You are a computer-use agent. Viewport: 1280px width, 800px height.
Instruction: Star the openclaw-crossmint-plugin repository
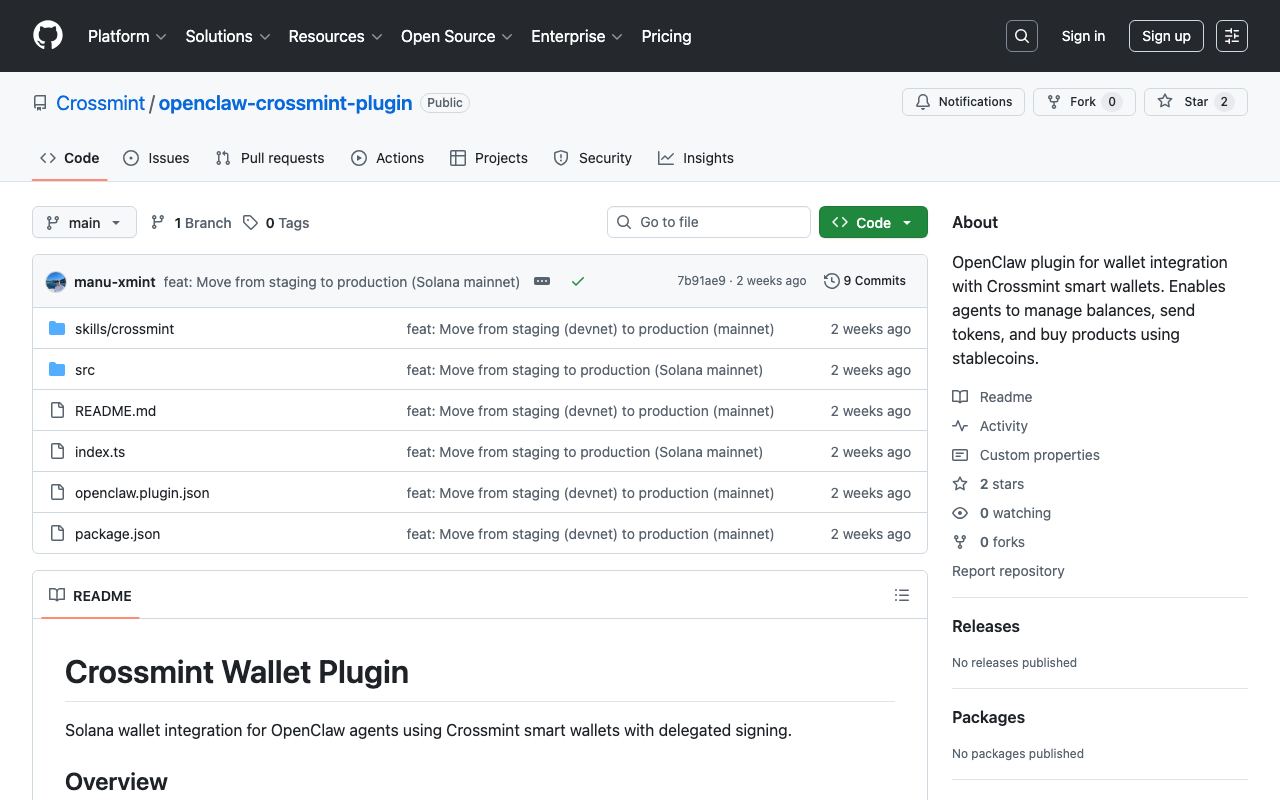click(1195, 101)
